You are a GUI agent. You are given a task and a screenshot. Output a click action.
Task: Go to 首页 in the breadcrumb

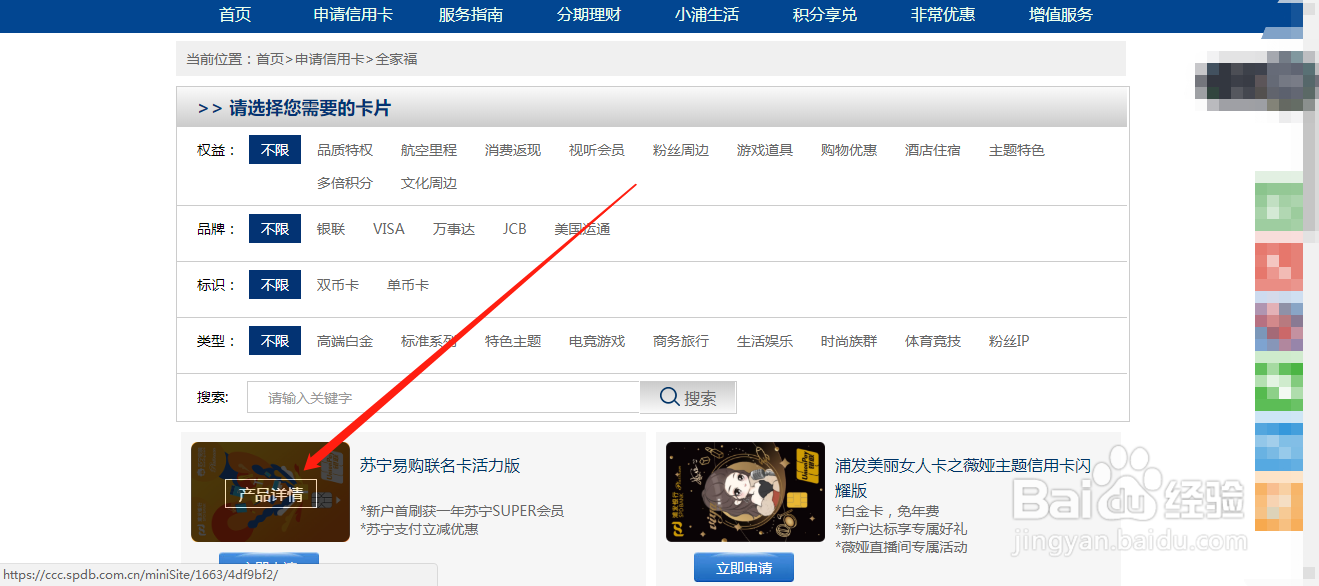coord(270,59)
